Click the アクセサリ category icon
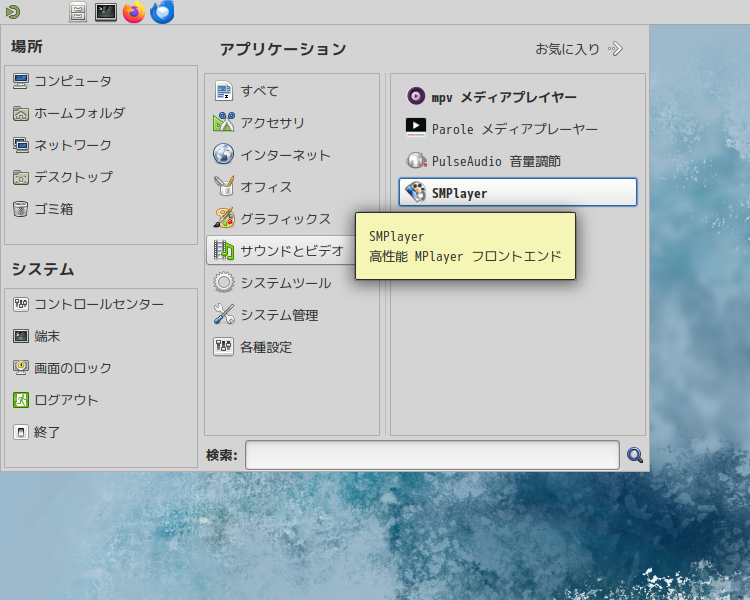The width and height of the screenshot is (750, 600). (223, 123)
